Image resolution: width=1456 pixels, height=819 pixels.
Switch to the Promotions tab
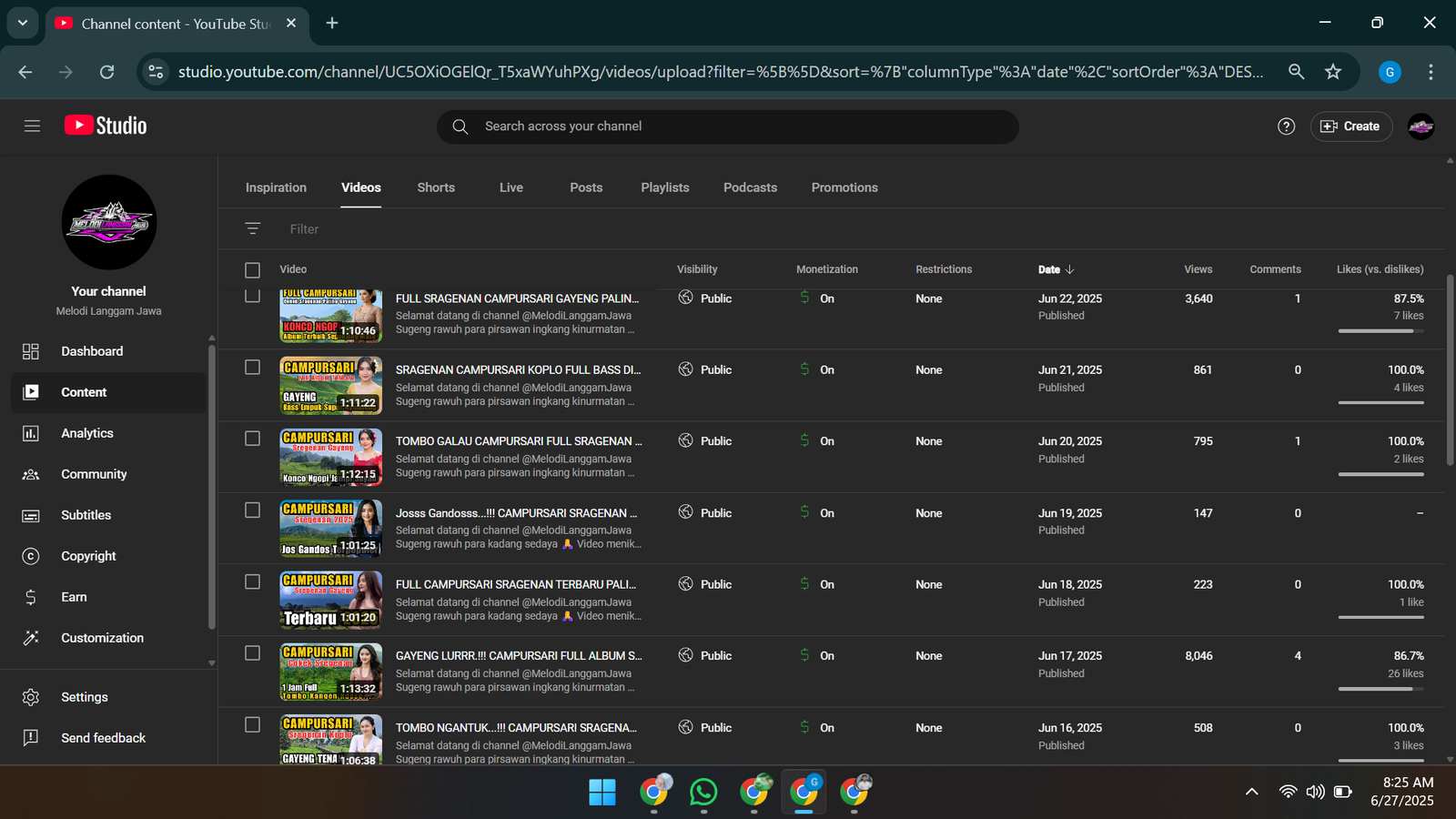(x=844, y=187)
